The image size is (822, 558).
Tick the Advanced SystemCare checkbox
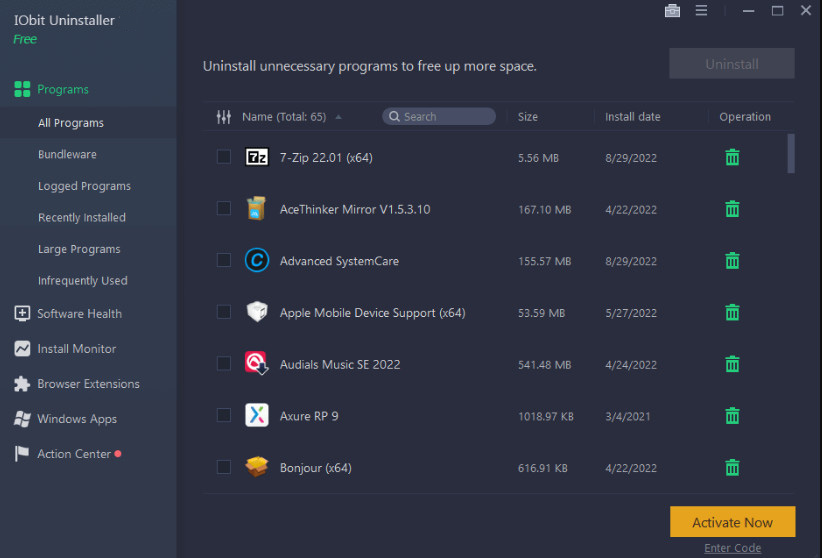[x=224, y=260]
